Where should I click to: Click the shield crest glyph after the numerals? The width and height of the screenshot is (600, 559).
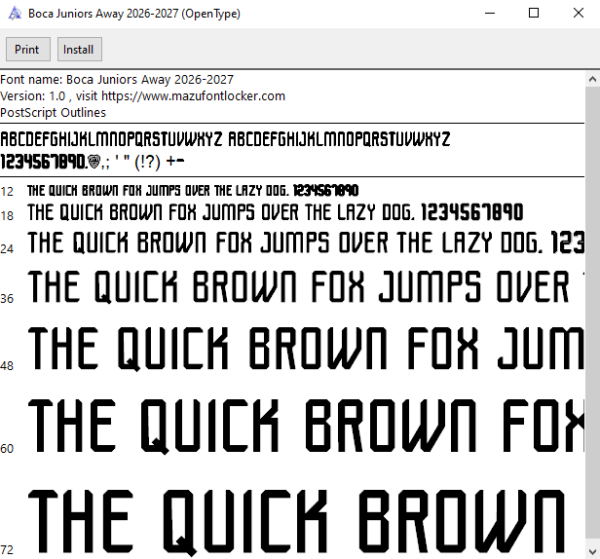94,162
